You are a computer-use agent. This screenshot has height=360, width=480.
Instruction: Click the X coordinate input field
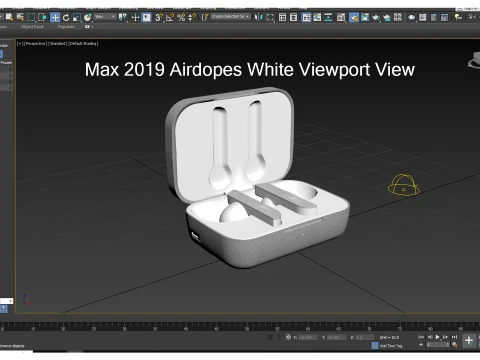(x=308, y=337)
